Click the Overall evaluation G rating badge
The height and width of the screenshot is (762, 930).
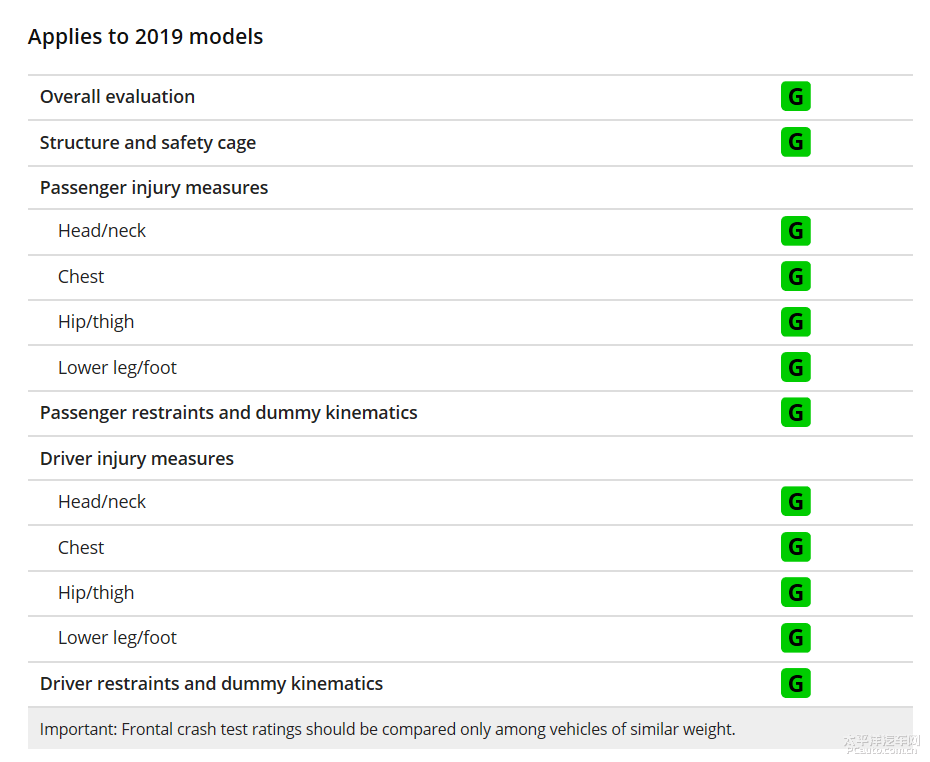tap(795, 97)
